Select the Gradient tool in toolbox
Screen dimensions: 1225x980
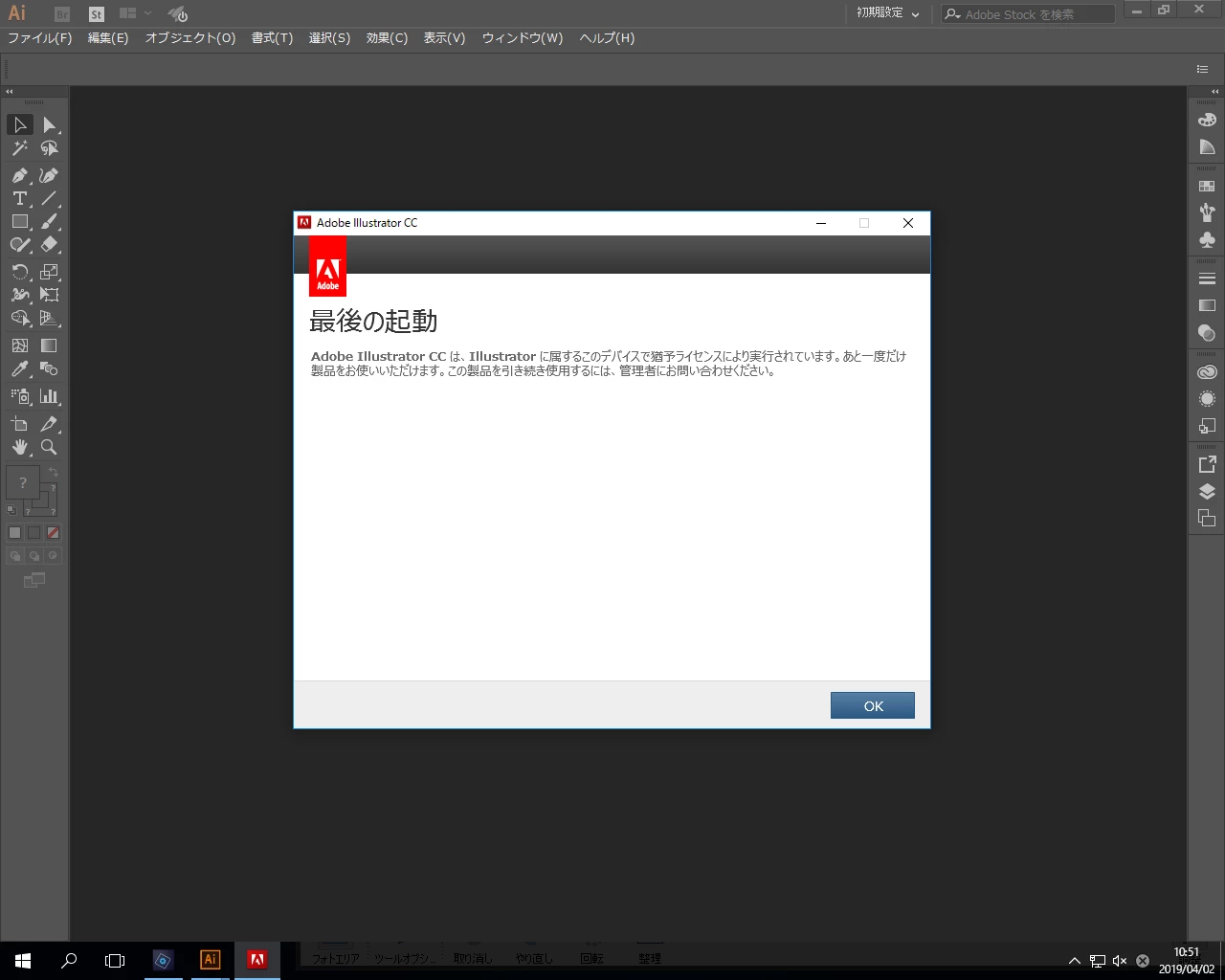click(50, 346)
